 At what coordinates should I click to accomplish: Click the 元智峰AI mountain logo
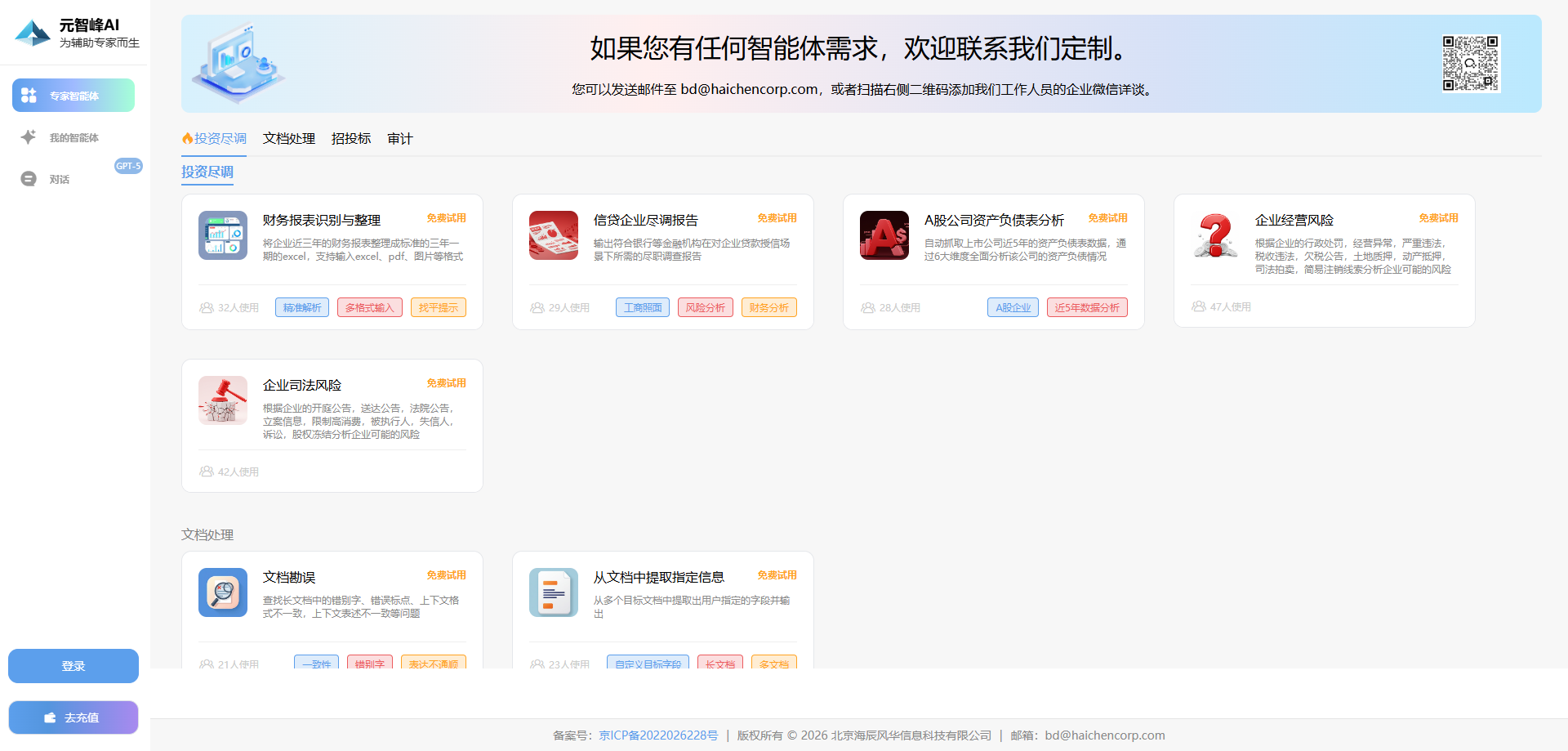33,33
